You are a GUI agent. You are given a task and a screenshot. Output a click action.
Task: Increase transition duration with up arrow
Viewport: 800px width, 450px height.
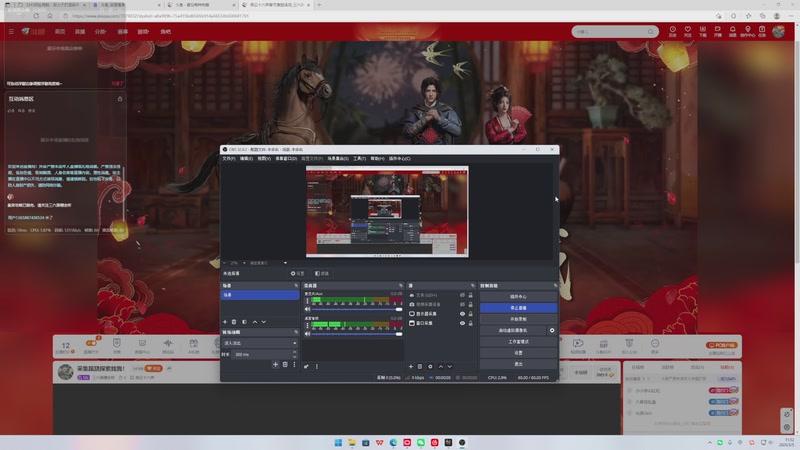pyautogui.click(x=294, y=352)
